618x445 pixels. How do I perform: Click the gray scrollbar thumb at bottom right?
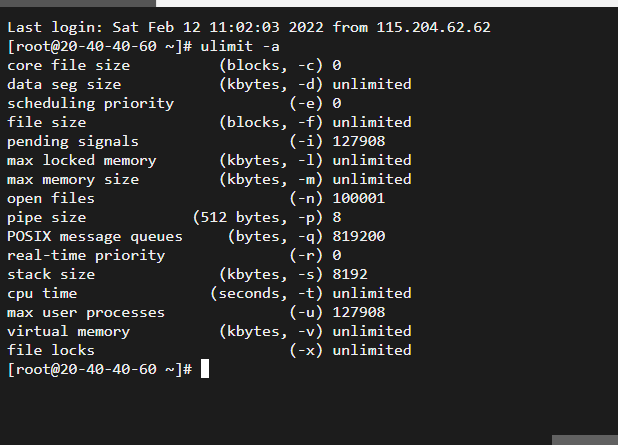585,440
